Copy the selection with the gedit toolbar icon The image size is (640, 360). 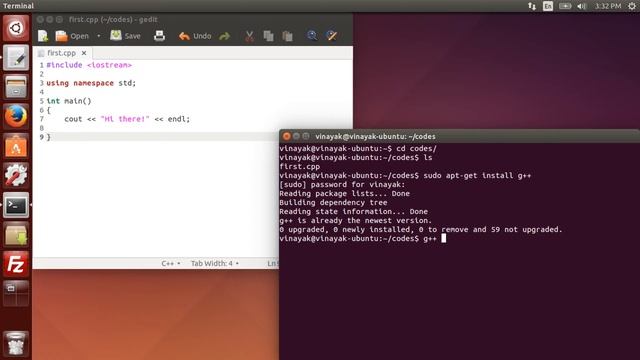[269, 36]
